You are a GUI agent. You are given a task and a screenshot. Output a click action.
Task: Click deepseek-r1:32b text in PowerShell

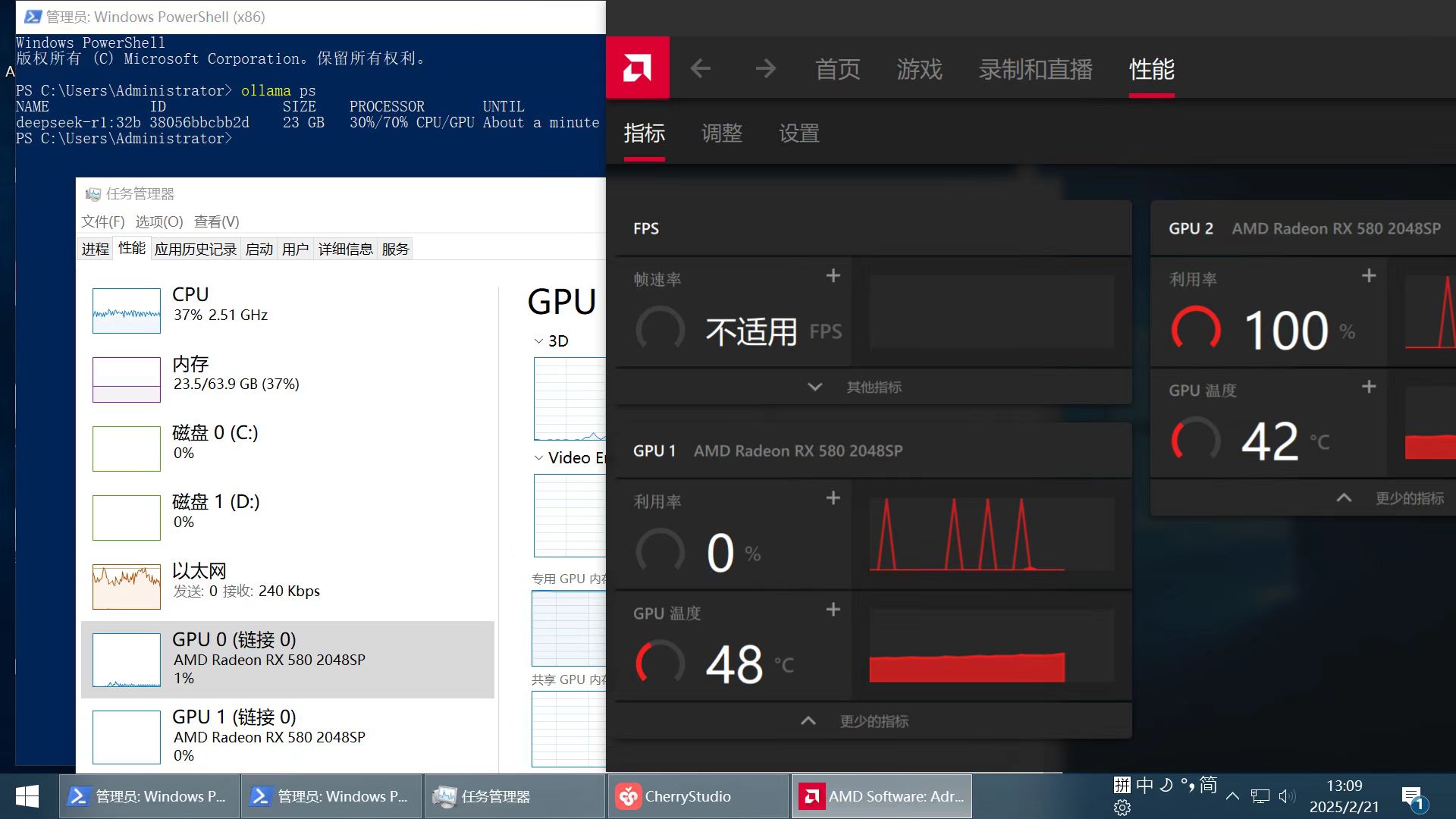point(78,122)
